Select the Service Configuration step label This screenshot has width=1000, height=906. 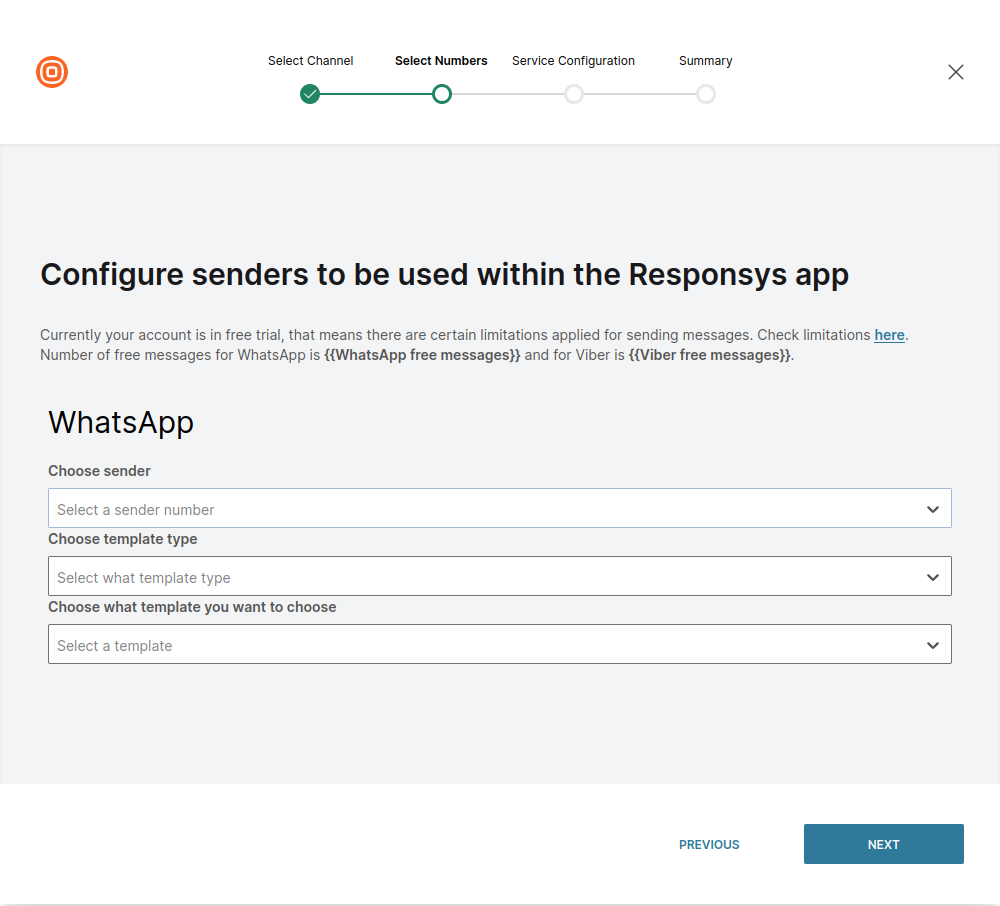[x=573, y=61]
